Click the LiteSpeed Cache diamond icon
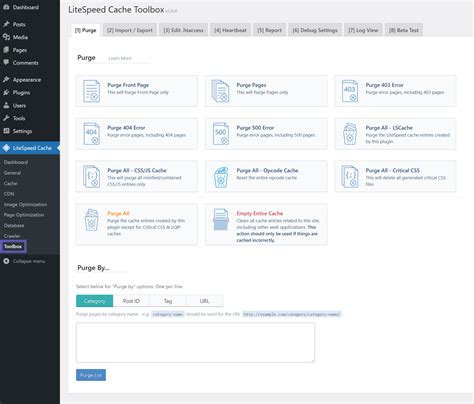 tap(6, 148)
